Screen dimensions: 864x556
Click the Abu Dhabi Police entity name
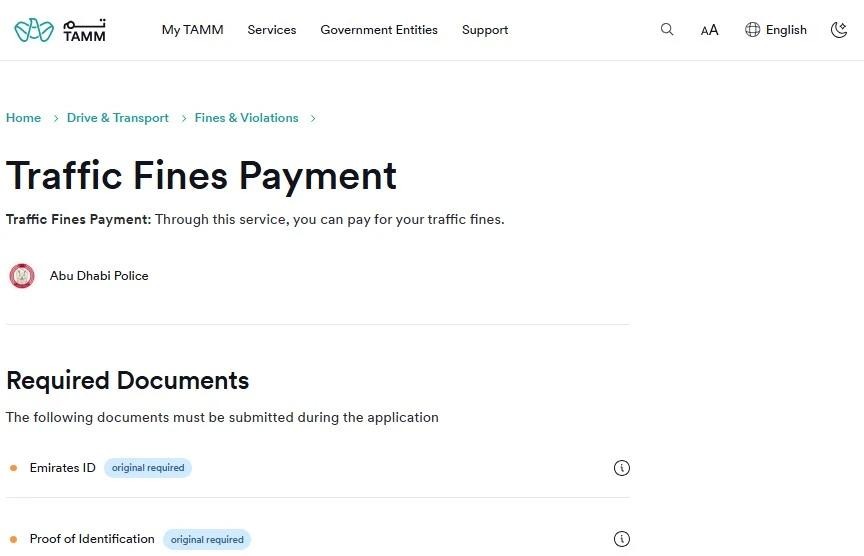point(99,276)
